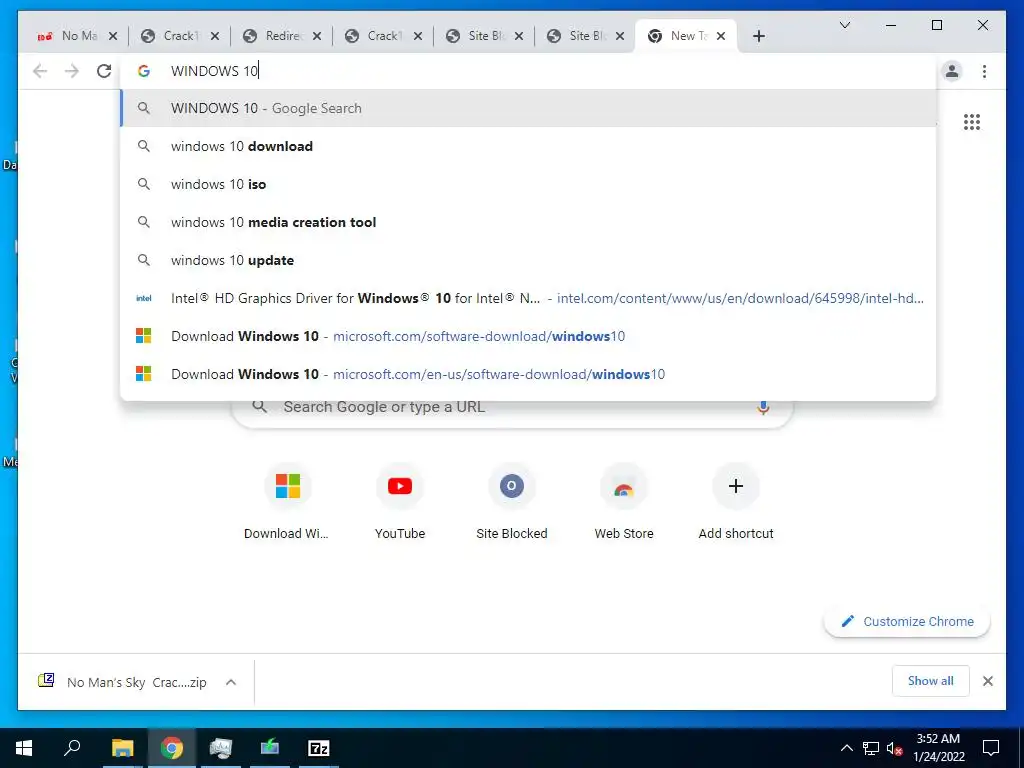The width and height of the screenshot is (1024, 768).
Task: Choose the windows 10 download suggestion
Action: coord(528,146)
